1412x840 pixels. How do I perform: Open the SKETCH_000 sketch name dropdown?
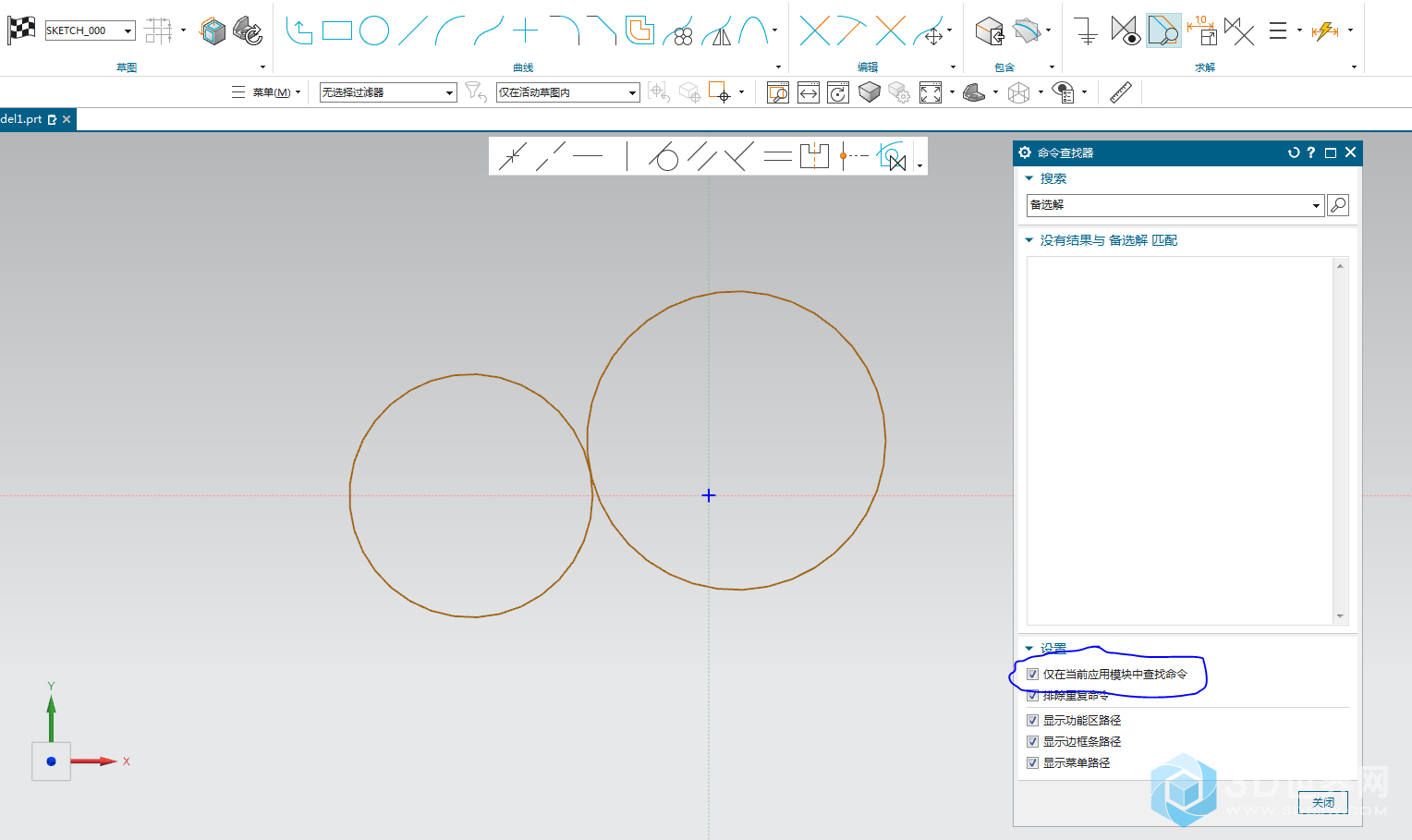[128, 30]
